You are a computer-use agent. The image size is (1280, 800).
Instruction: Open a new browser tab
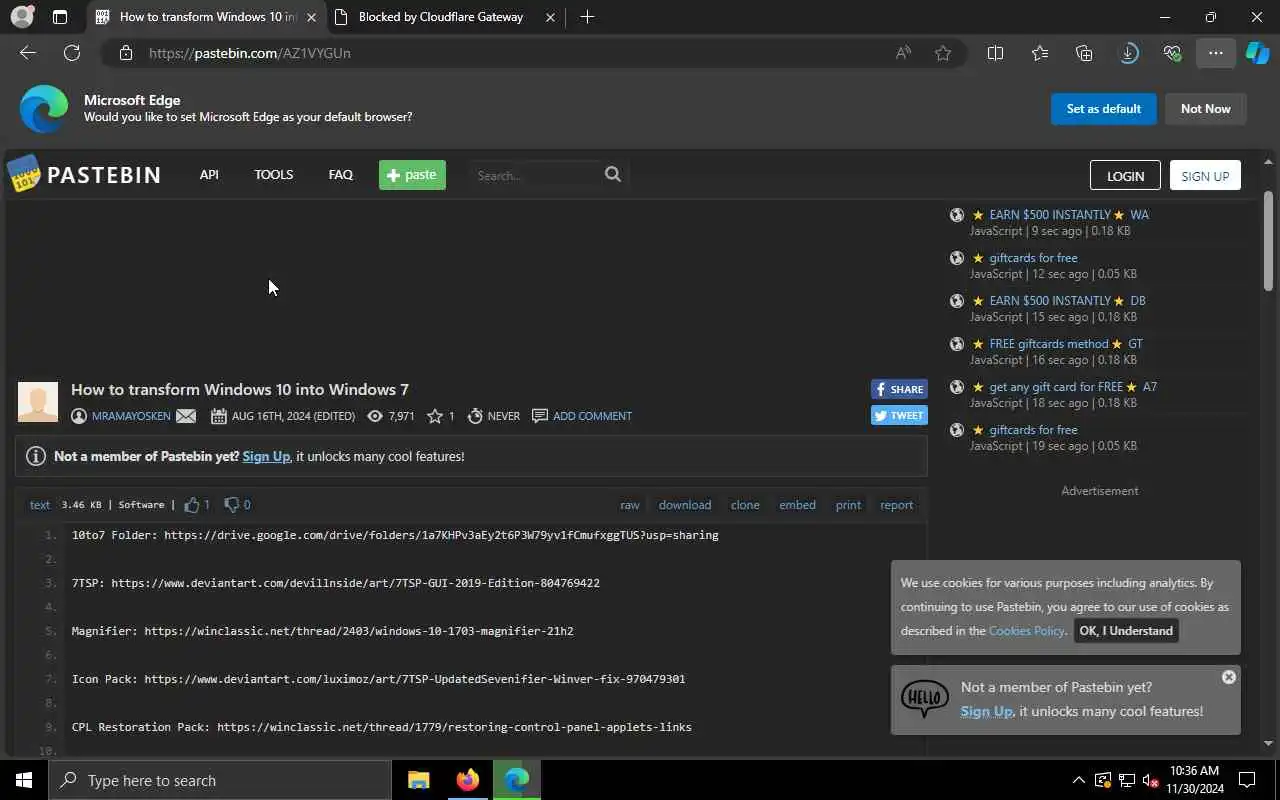(x=587, y=17)
